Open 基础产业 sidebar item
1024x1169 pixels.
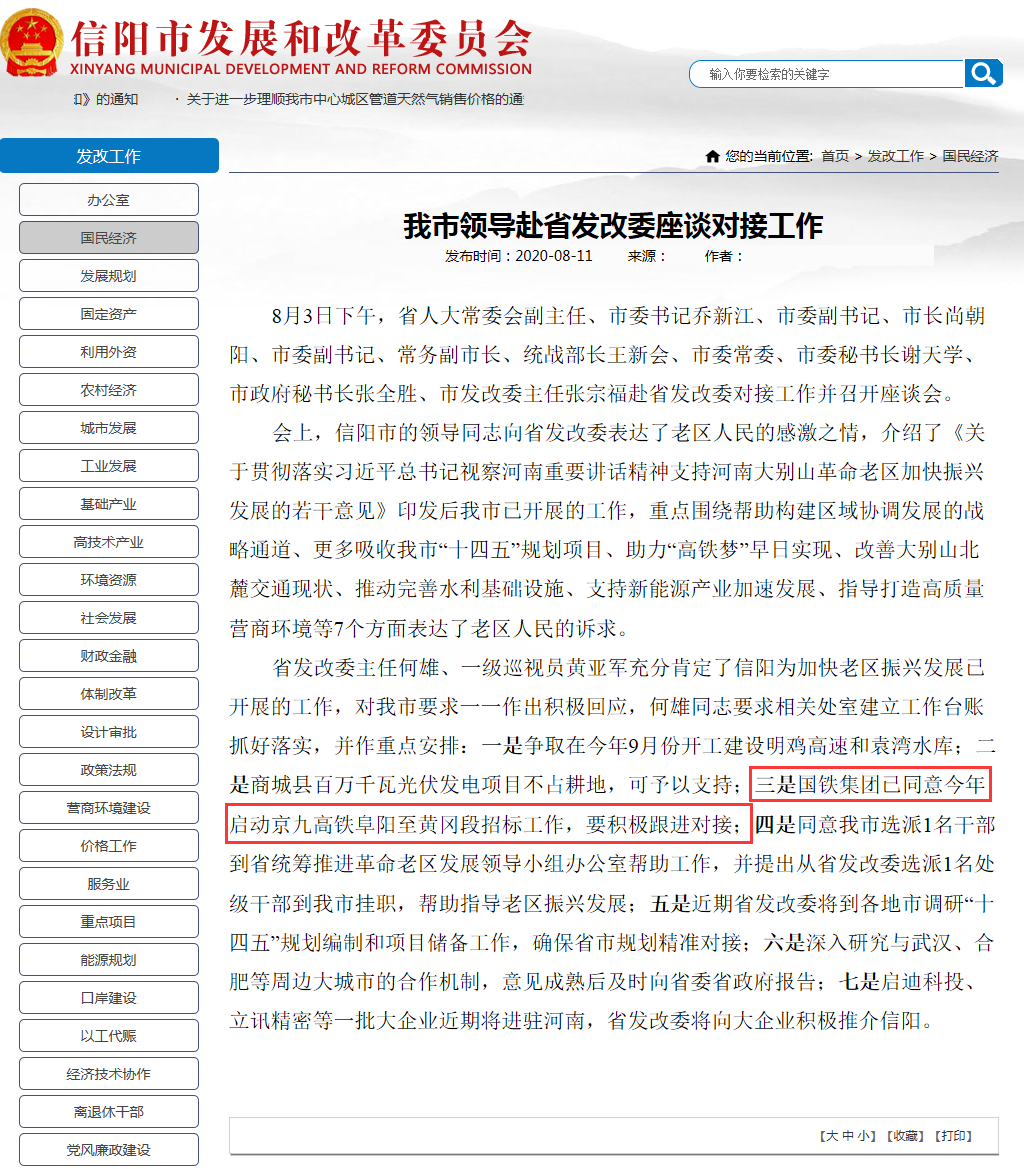109,504
